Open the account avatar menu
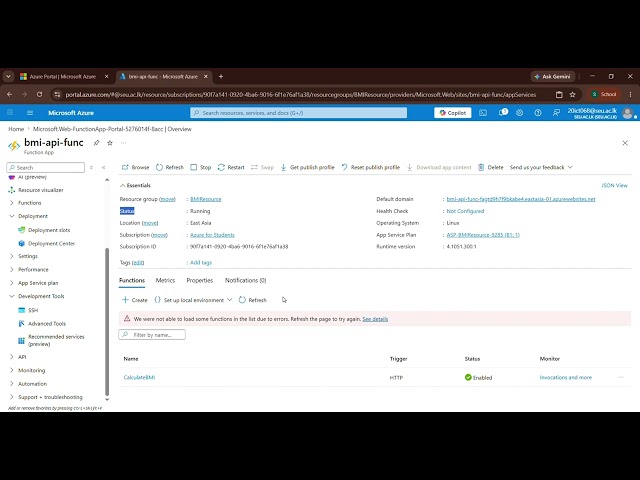The height and width of the screenshot is (480, 640). (x=628, y=113)
